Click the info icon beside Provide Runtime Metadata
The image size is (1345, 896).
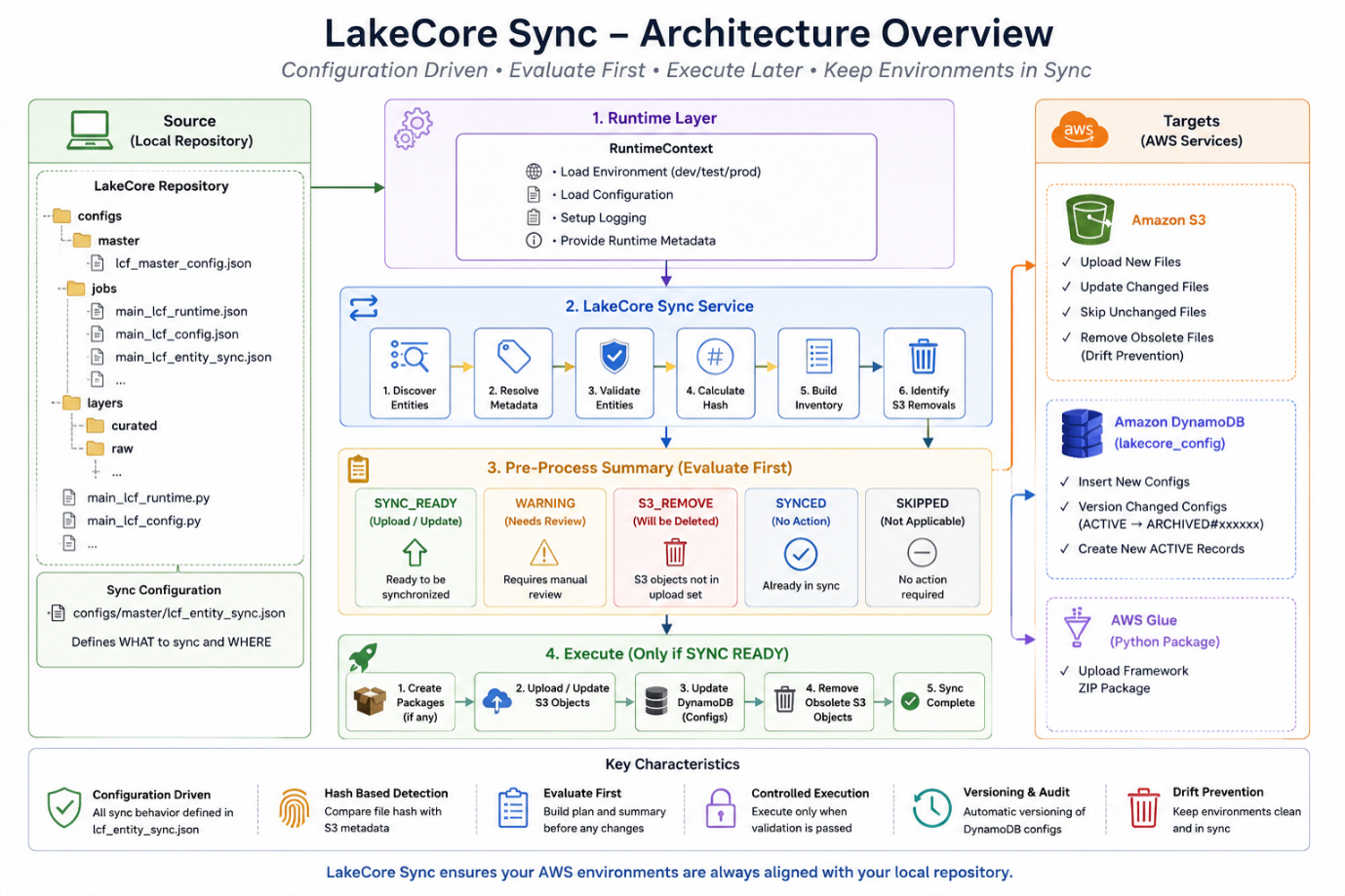(x=534, y=240)
